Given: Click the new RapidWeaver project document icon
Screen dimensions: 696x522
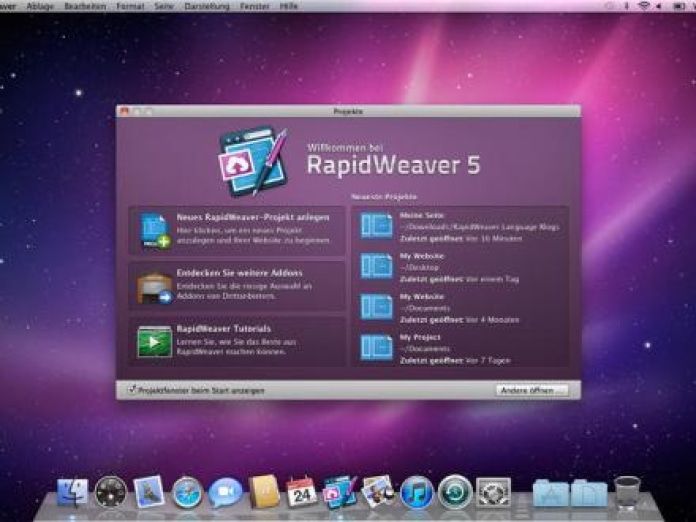Looking at the screenshot, I should click(154, 230).
